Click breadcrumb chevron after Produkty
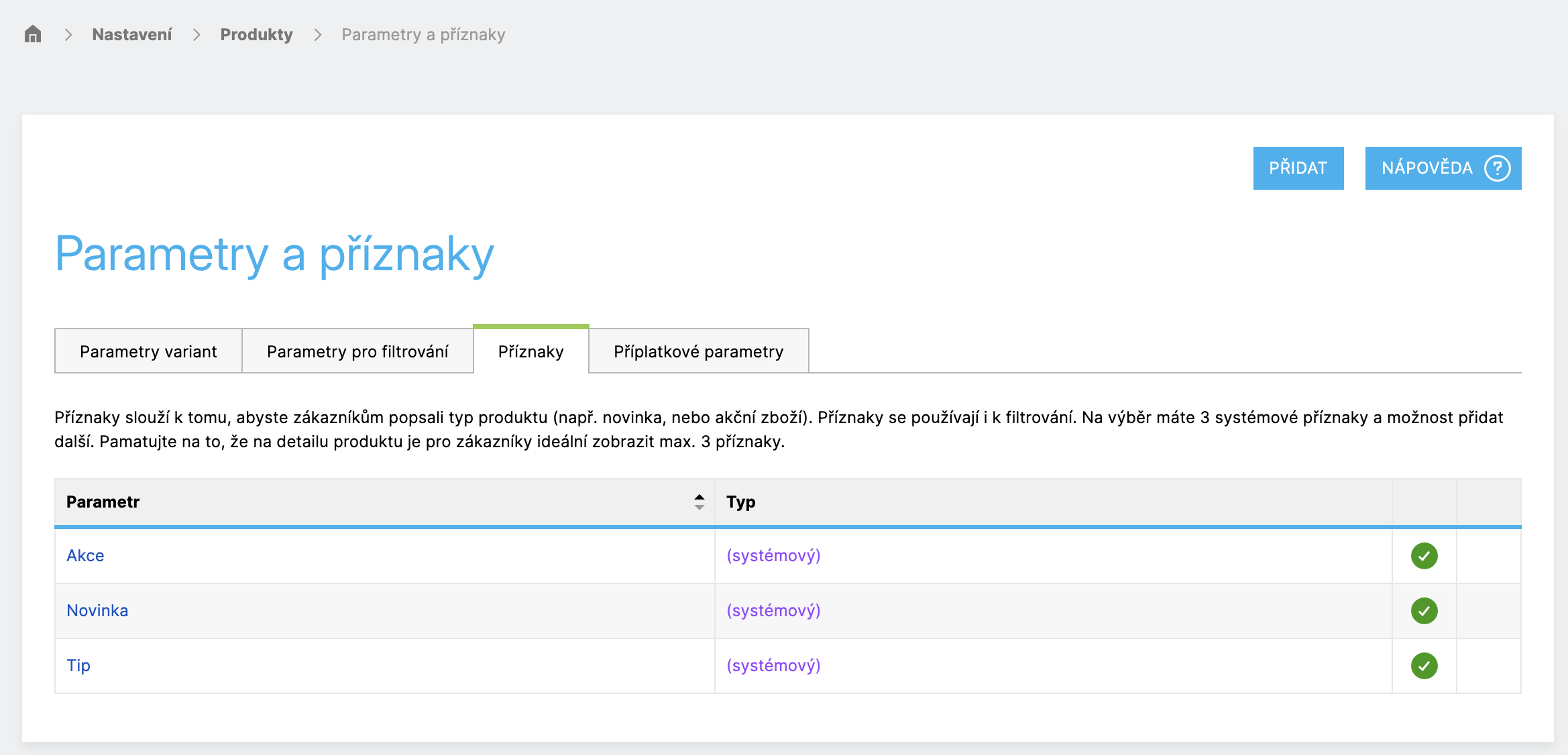The height and width of the screenshot is (755, 1568). point(318,35)
